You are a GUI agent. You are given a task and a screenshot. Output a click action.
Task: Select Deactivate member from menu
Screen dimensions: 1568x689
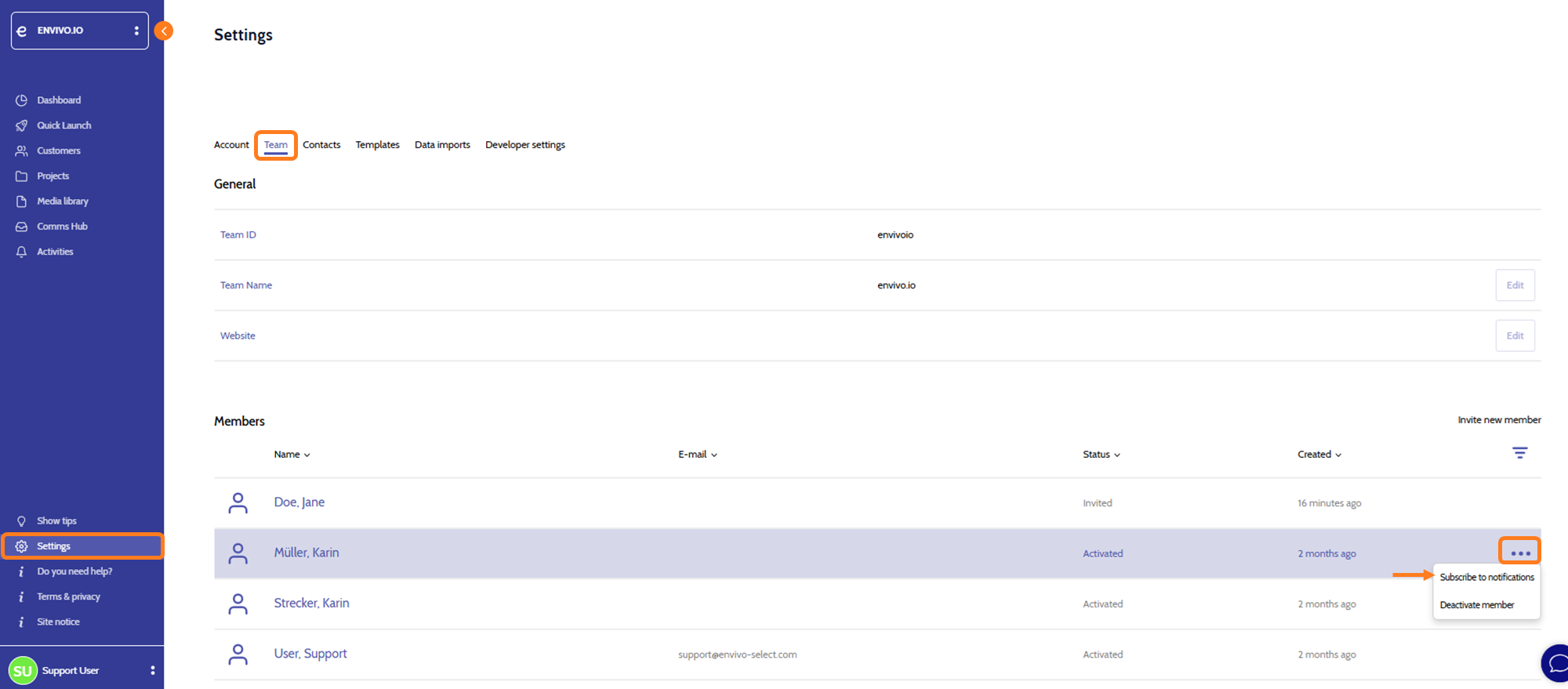1476,605
